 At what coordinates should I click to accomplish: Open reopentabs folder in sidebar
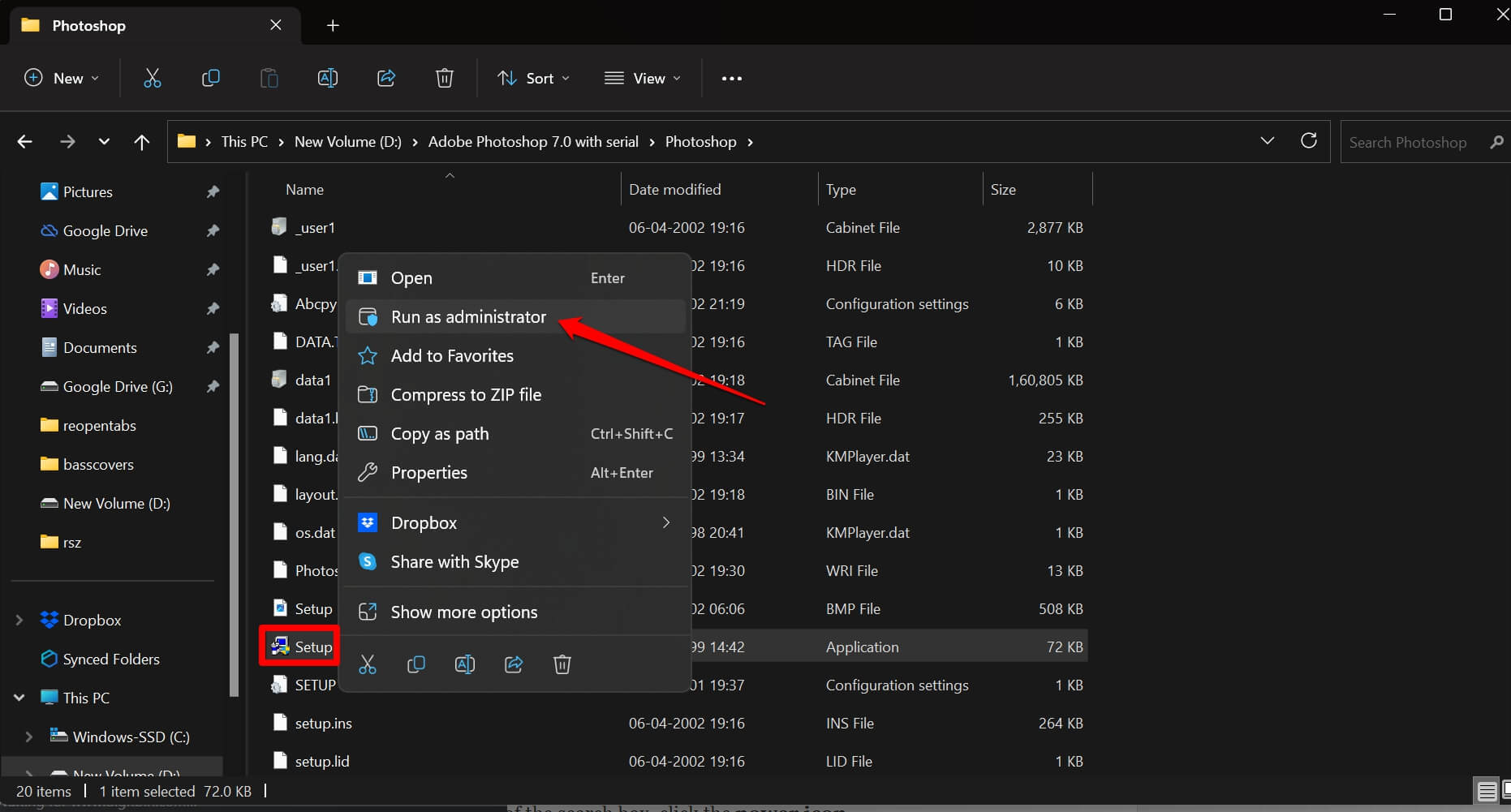point(99,426)
